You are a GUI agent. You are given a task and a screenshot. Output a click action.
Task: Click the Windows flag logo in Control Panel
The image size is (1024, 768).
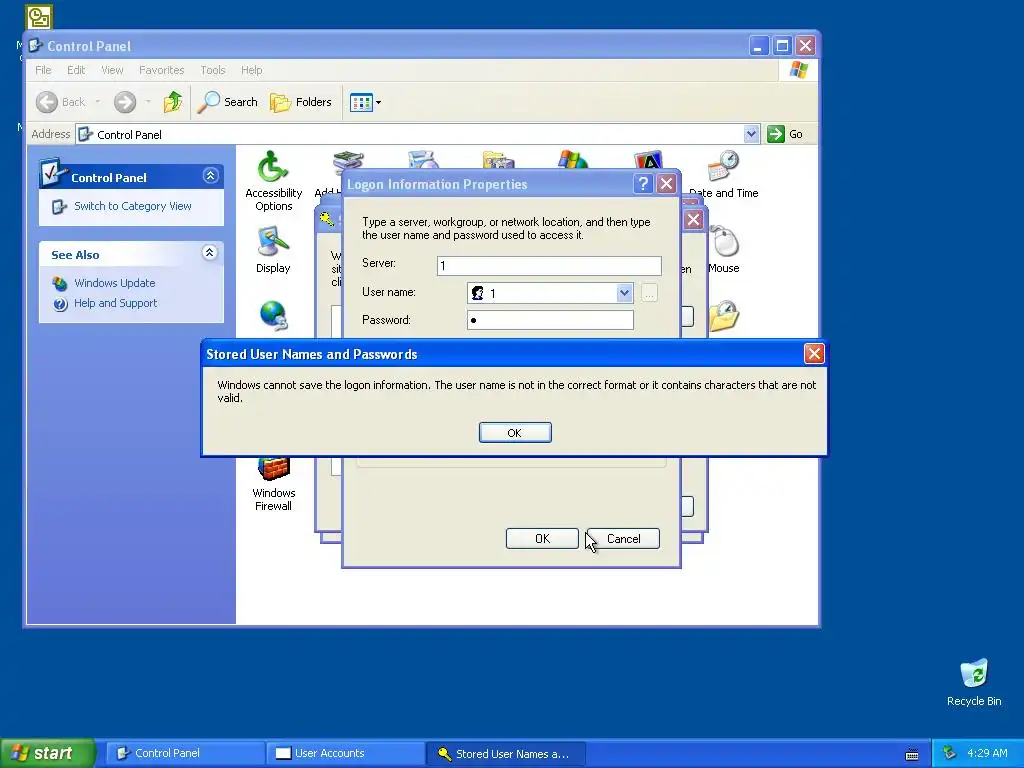coord(798,70)
